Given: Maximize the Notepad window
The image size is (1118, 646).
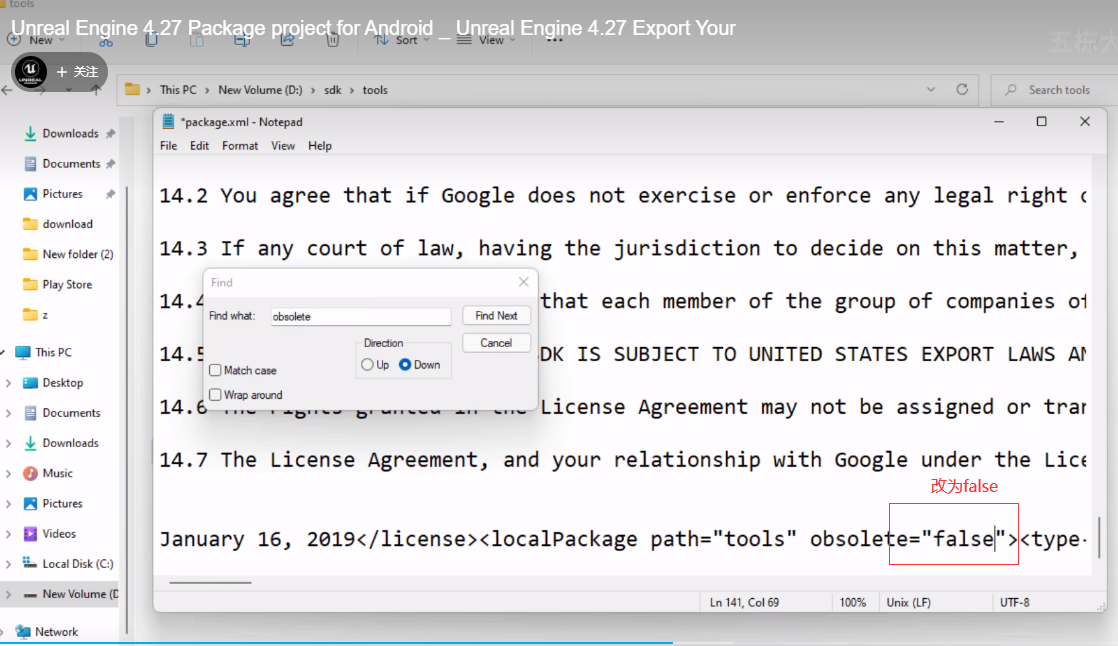Looking at the screenshot, I should [1041, 122].
